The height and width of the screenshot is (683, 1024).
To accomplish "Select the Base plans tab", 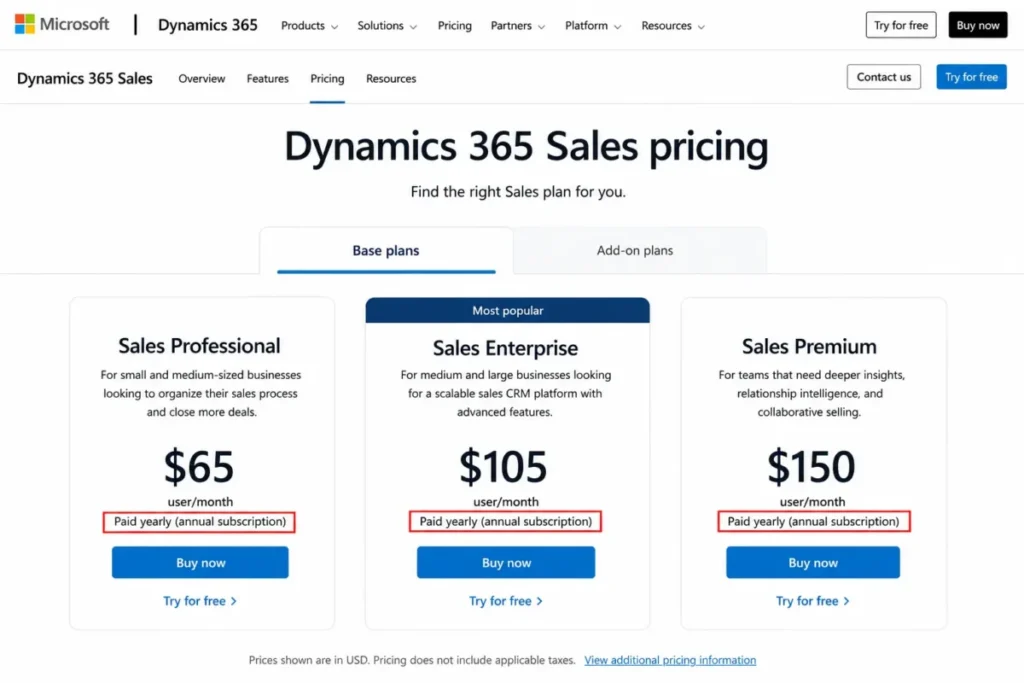I will [x=386, y=251].
